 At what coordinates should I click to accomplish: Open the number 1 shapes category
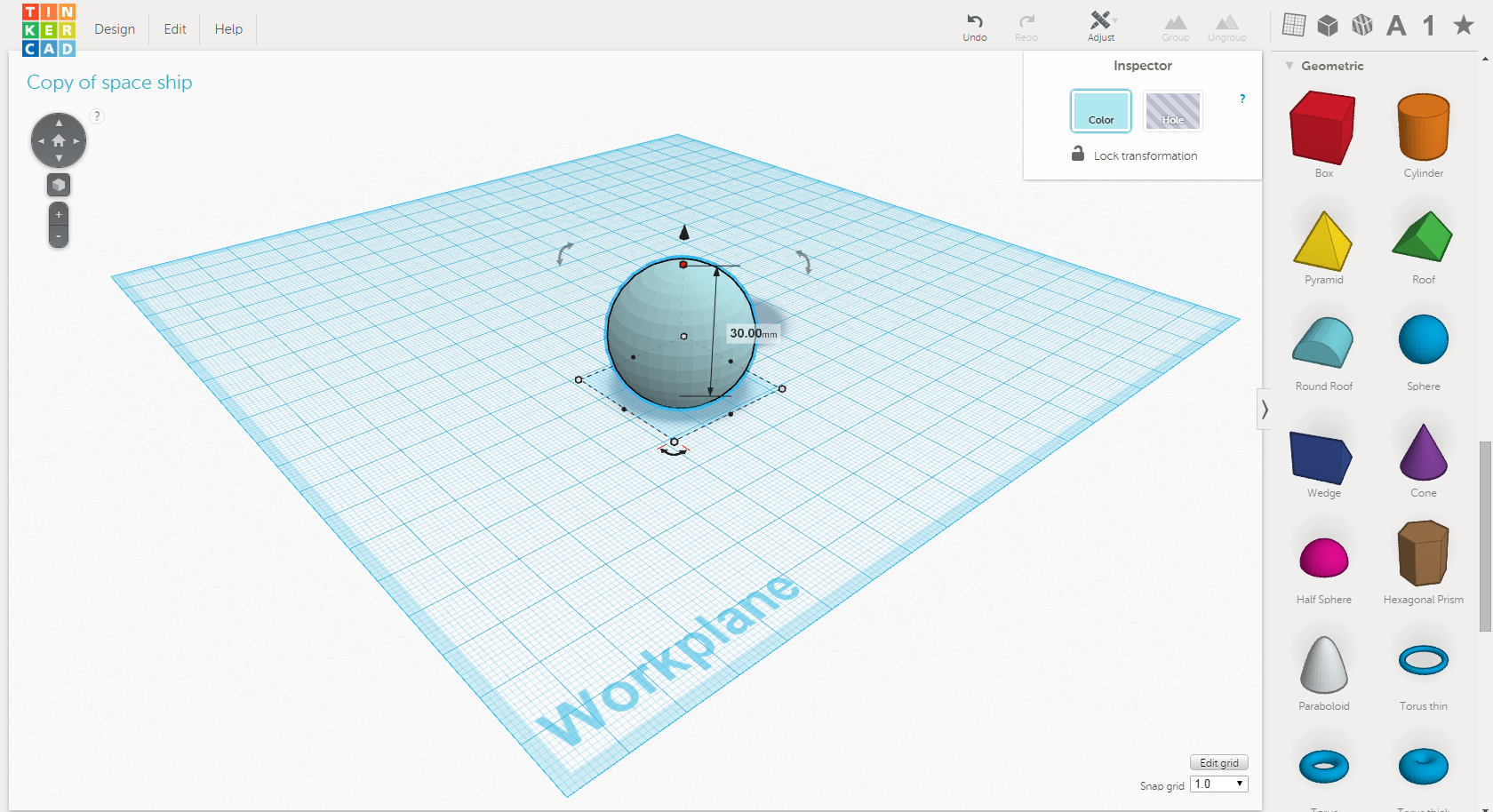(x=1429, y=26)
